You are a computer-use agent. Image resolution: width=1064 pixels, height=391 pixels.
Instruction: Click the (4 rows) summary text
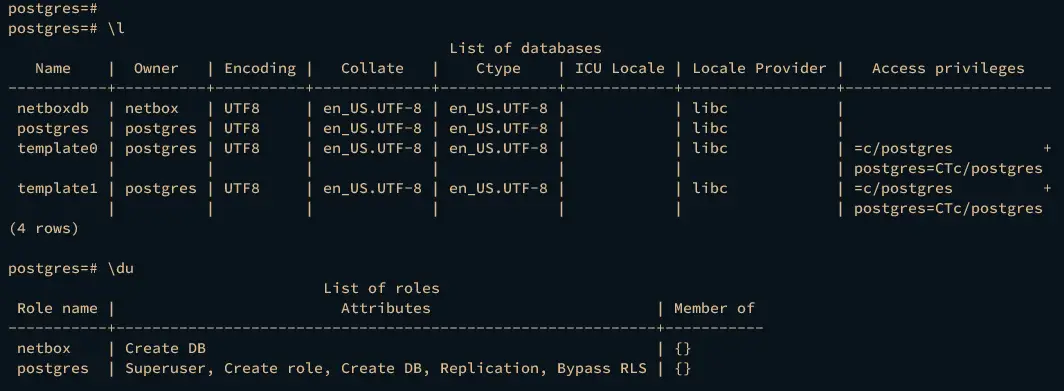[43, 228]
